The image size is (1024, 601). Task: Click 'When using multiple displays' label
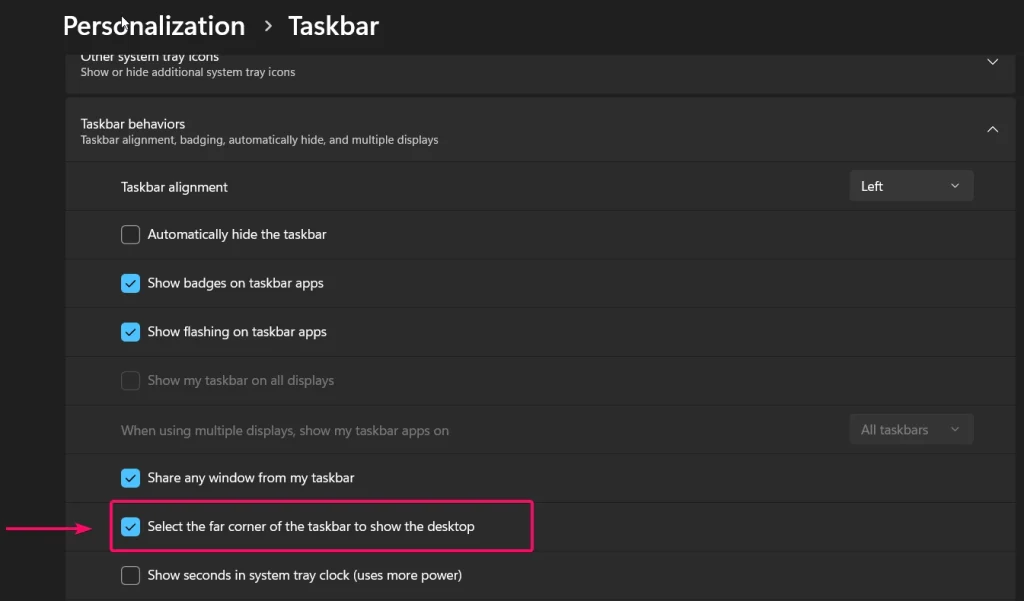[x=285, y=430]
